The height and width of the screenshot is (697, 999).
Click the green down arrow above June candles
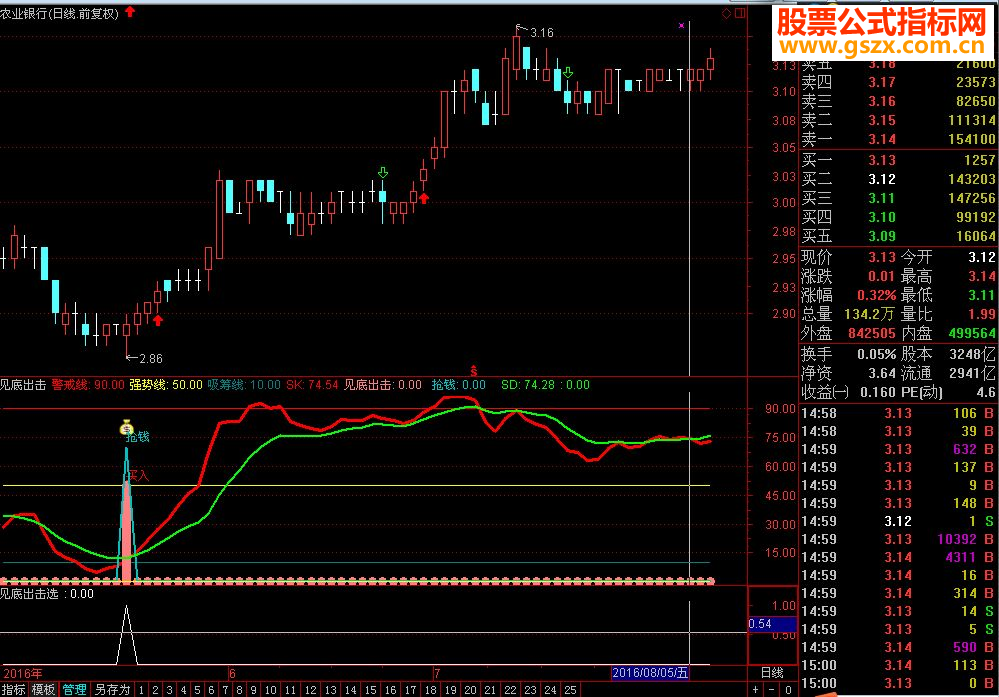point(382,173)
